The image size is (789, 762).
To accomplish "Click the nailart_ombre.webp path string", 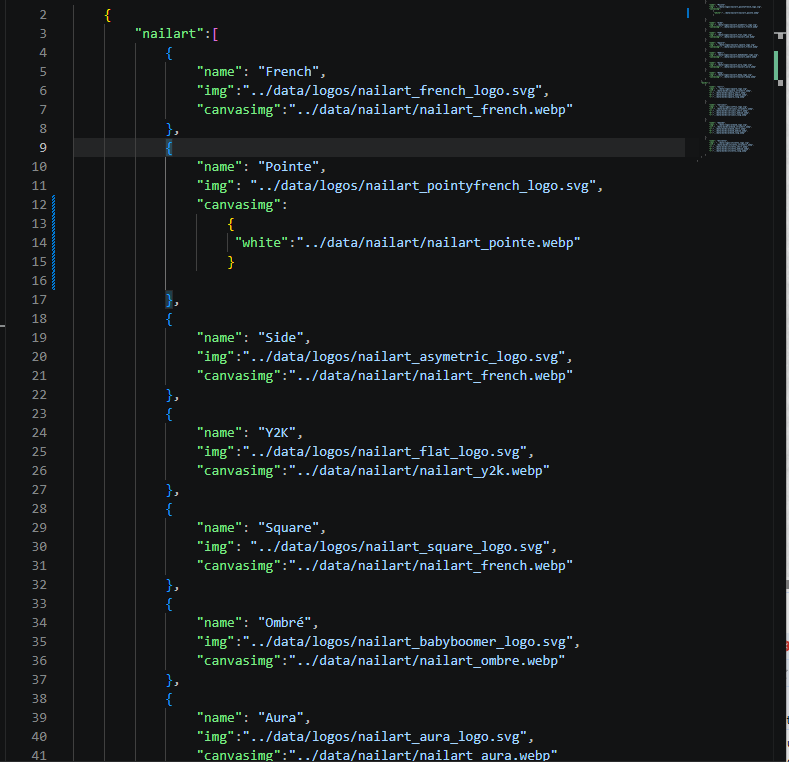I will 427,661.
